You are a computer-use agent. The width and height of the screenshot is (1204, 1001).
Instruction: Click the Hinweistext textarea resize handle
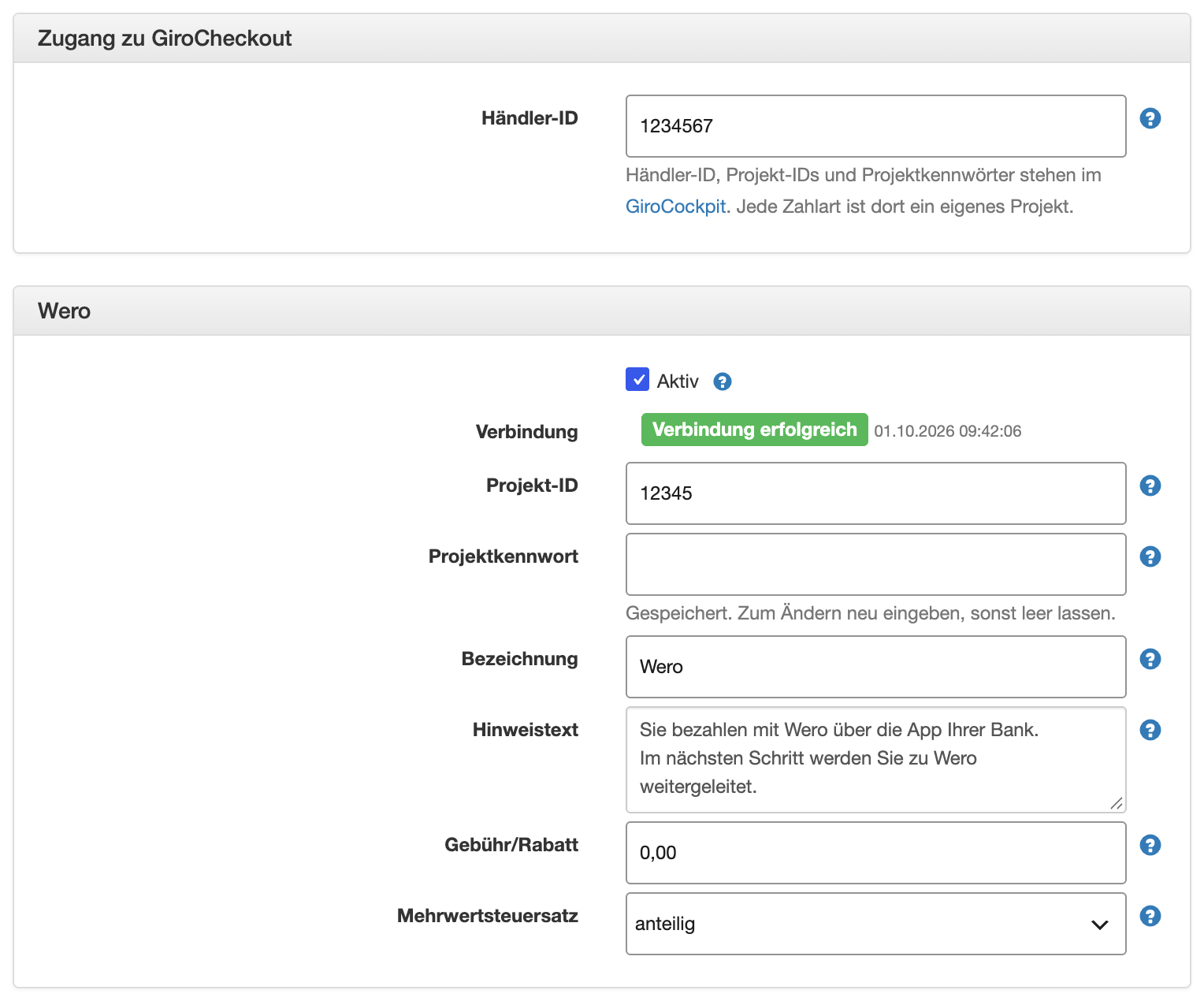click(1116, 803)
